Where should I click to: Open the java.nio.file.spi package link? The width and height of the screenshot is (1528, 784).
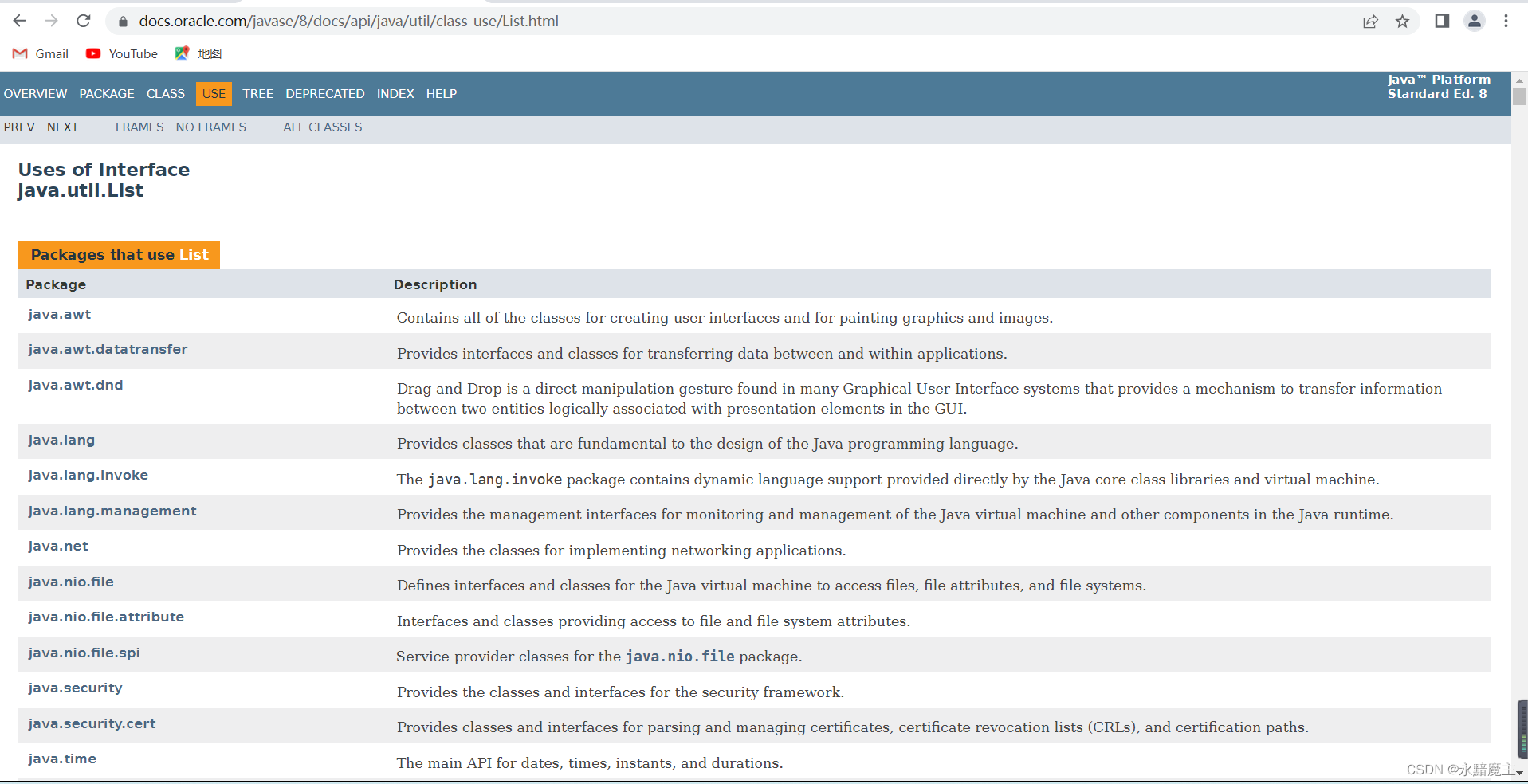[x=84, y=653]
